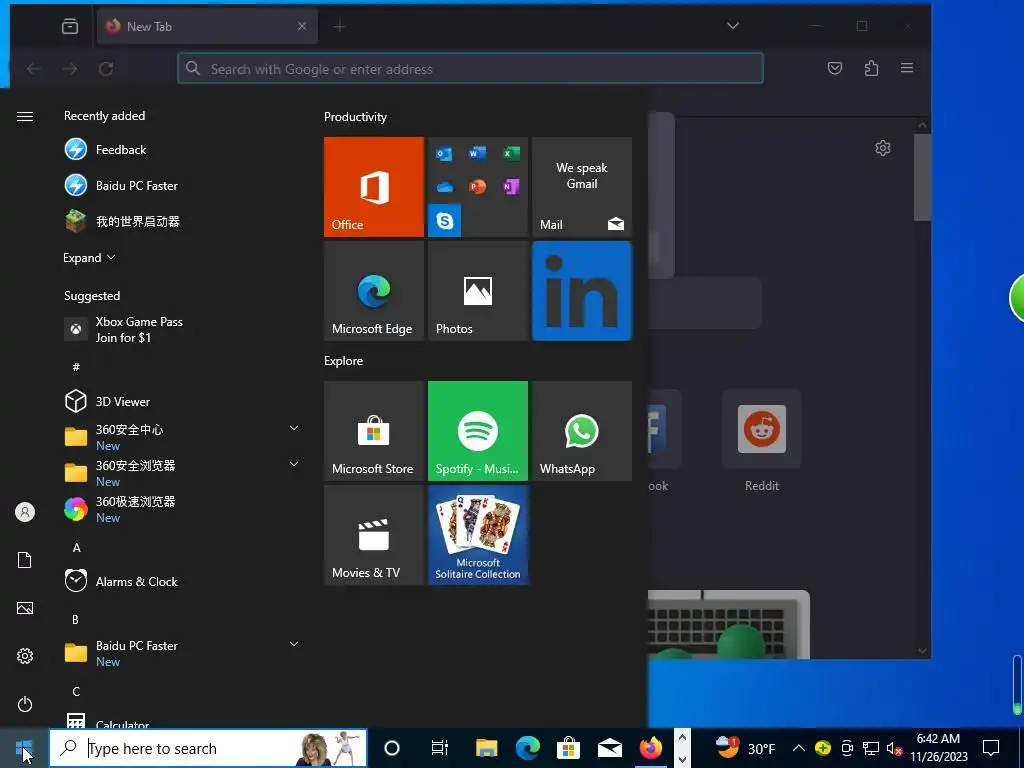Open the network tray icon

(871, 748)
